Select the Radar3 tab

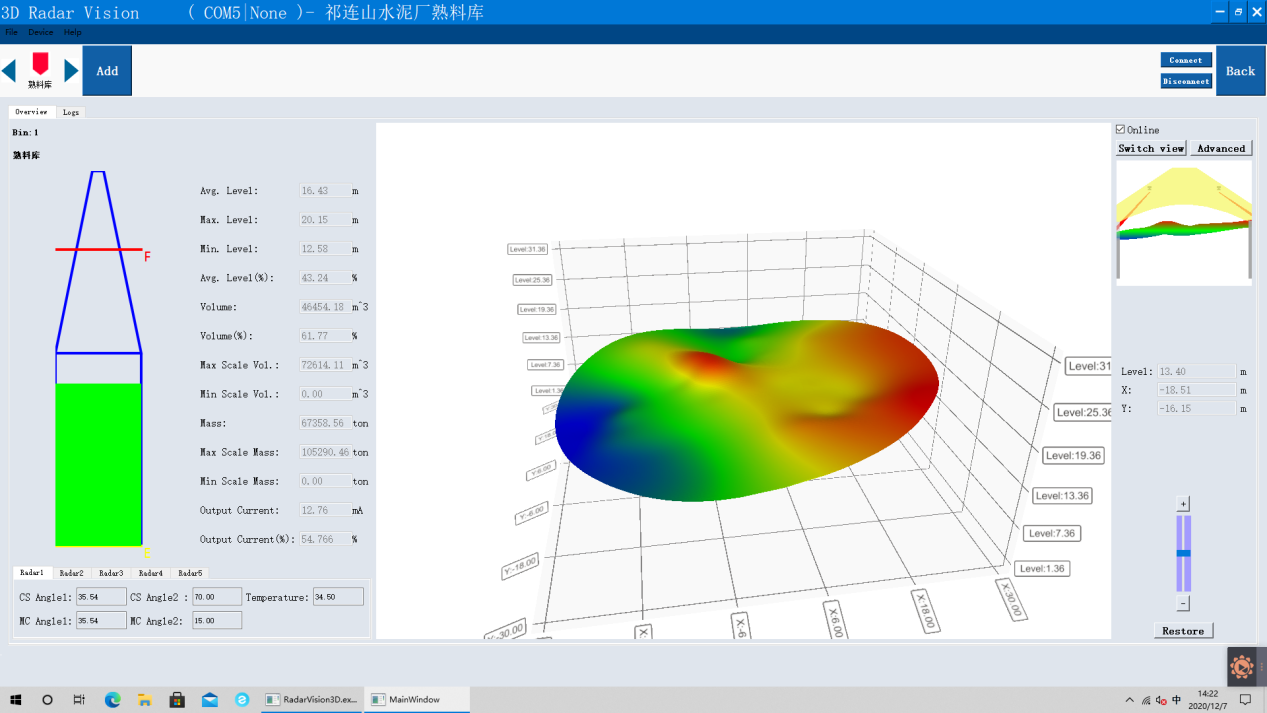pyautogui.click(x=111, y=573)
